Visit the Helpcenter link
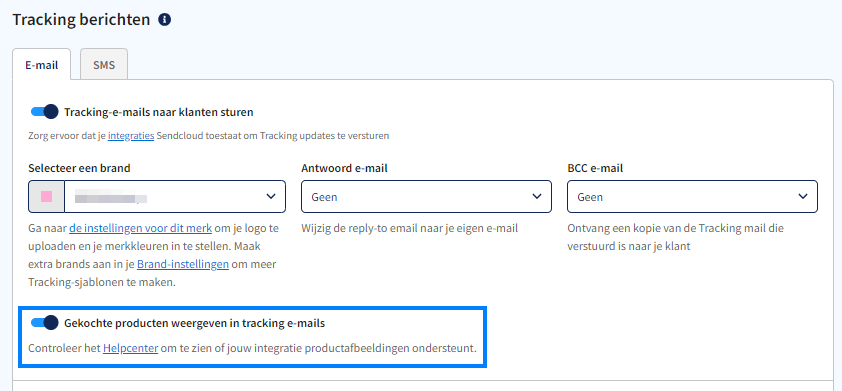 coord(130,348)
